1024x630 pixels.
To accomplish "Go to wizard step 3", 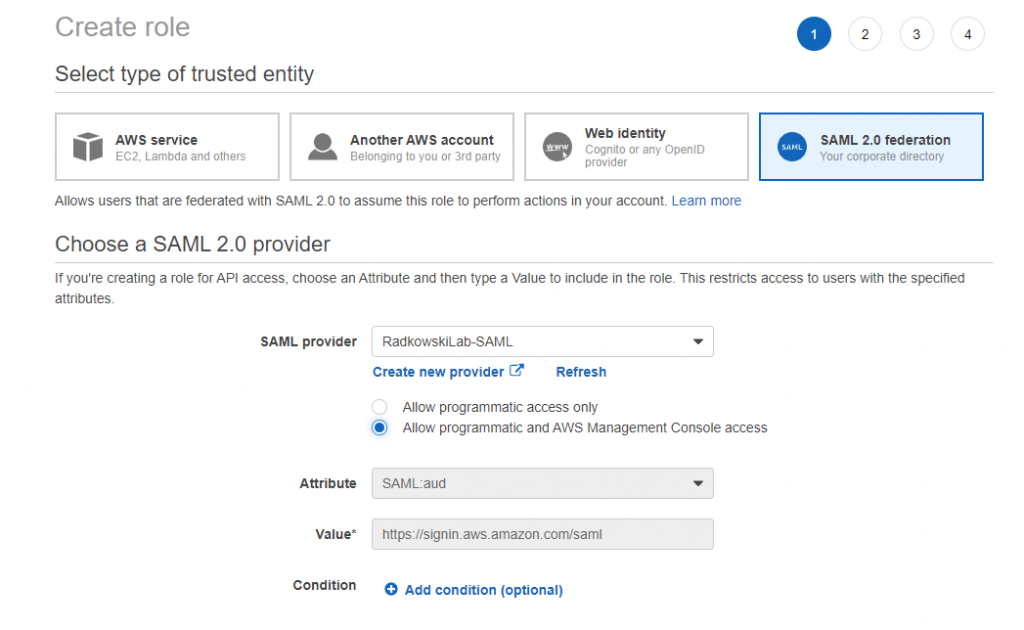I will (x=916, y=34).
